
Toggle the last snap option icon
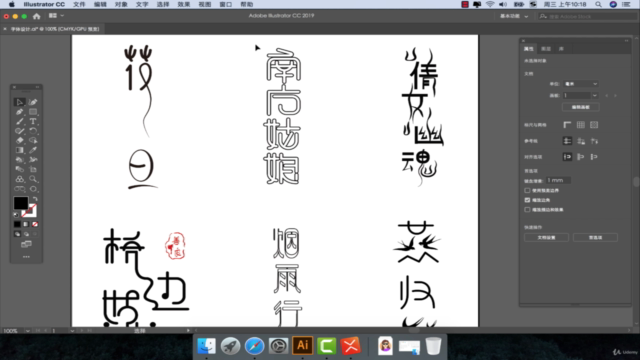pos(594,157)
